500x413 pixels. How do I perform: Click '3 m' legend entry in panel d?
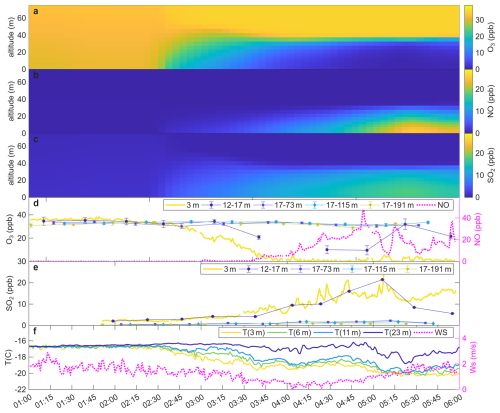click(x=183, y=205)
